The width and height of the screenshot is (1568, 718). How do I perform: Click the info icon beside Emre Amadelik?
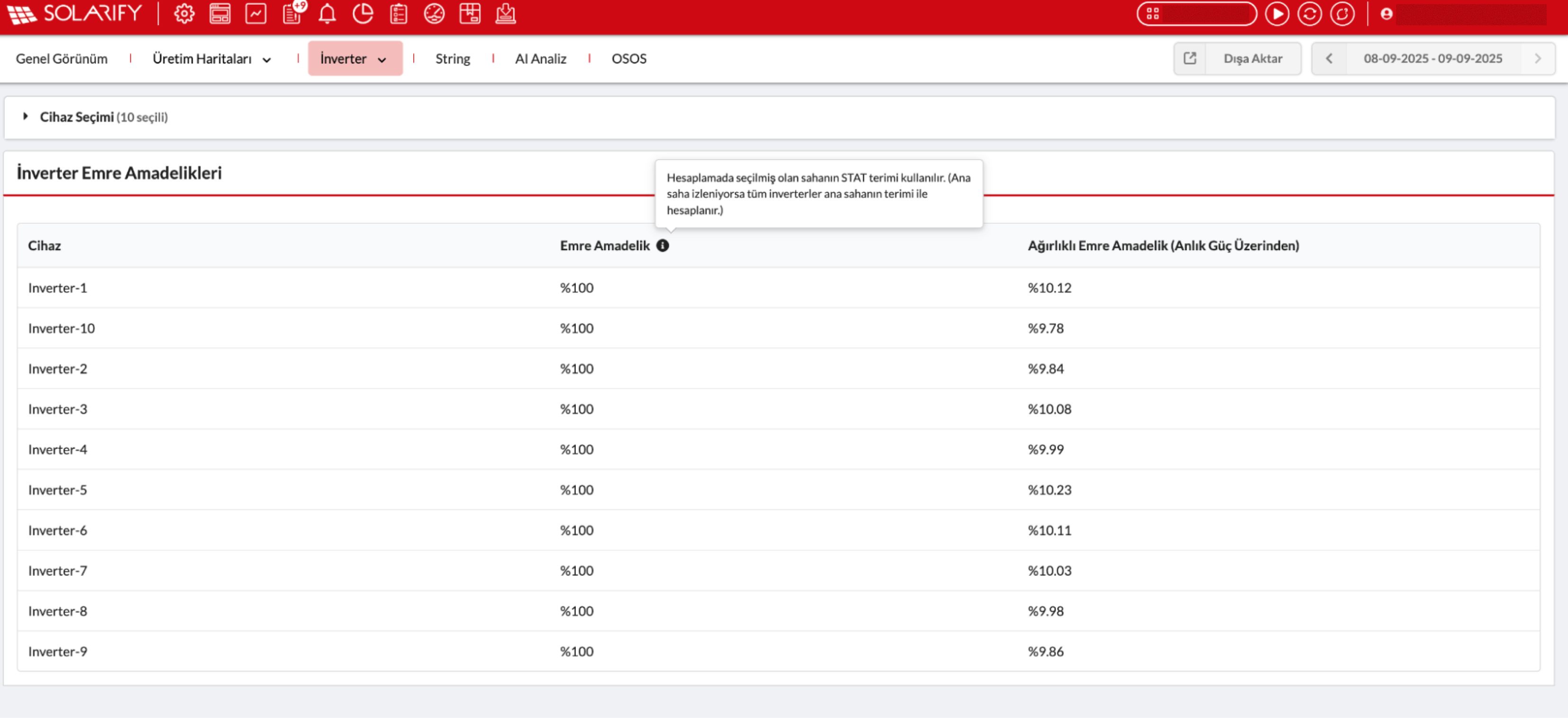(x=662, y=245)
